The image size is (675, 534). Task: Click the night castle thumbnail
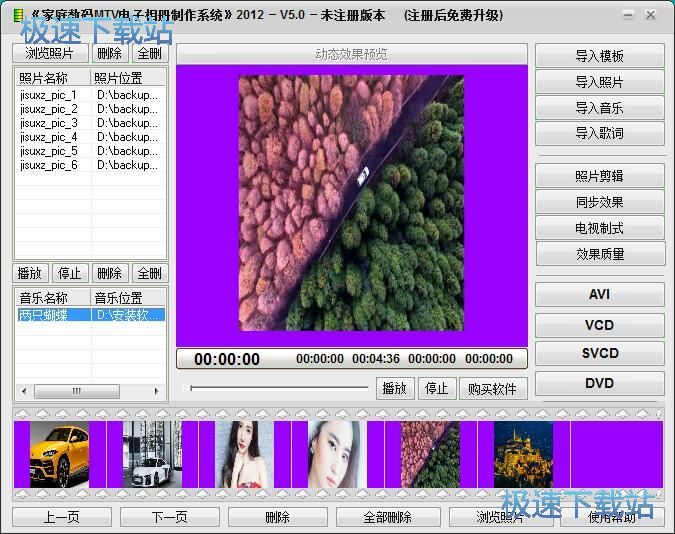click(523, 454)
